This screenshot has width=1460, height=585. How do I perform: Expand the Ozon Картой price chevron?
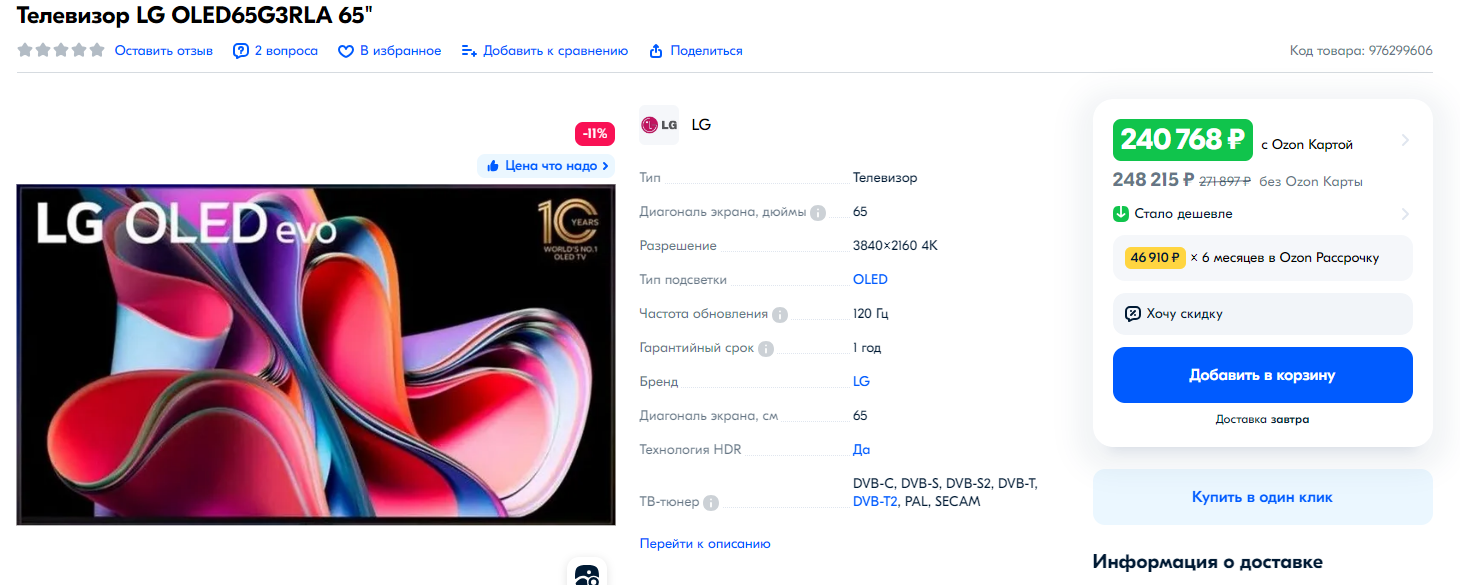tap(1405, 140)
